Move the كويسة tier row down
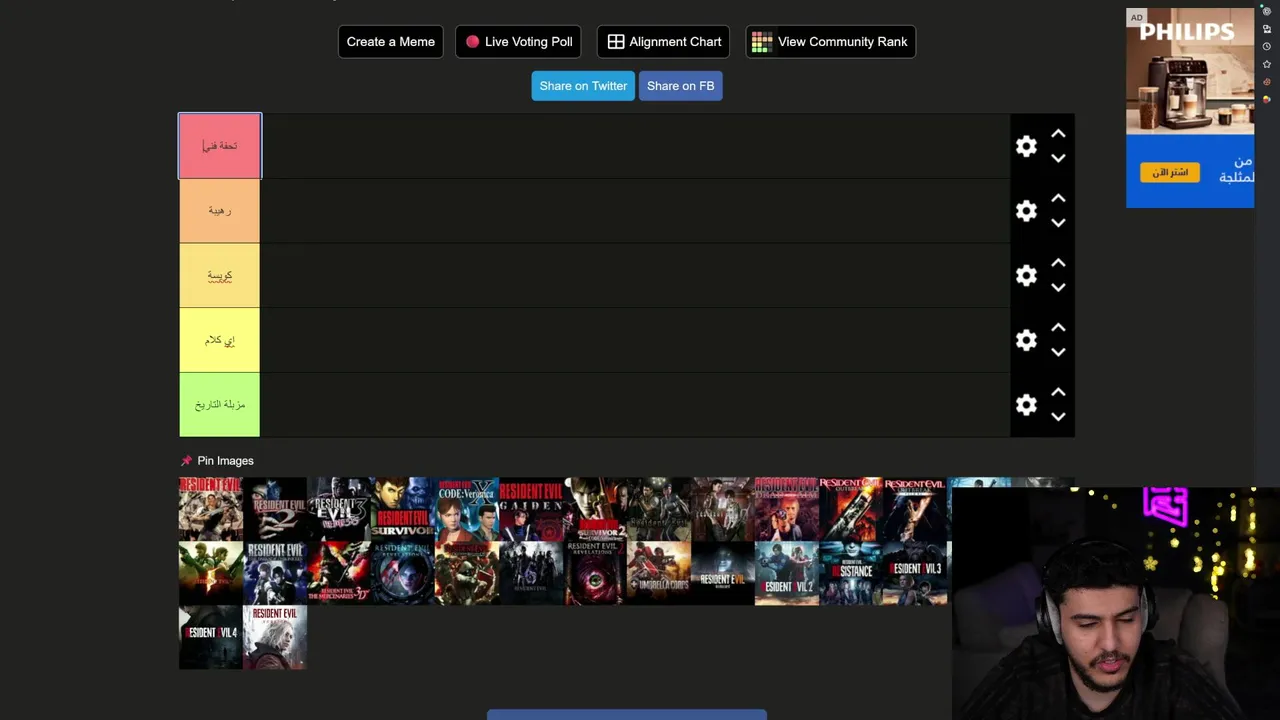The width and height of the screenshot is (1280, 720). pos(1058,288)
